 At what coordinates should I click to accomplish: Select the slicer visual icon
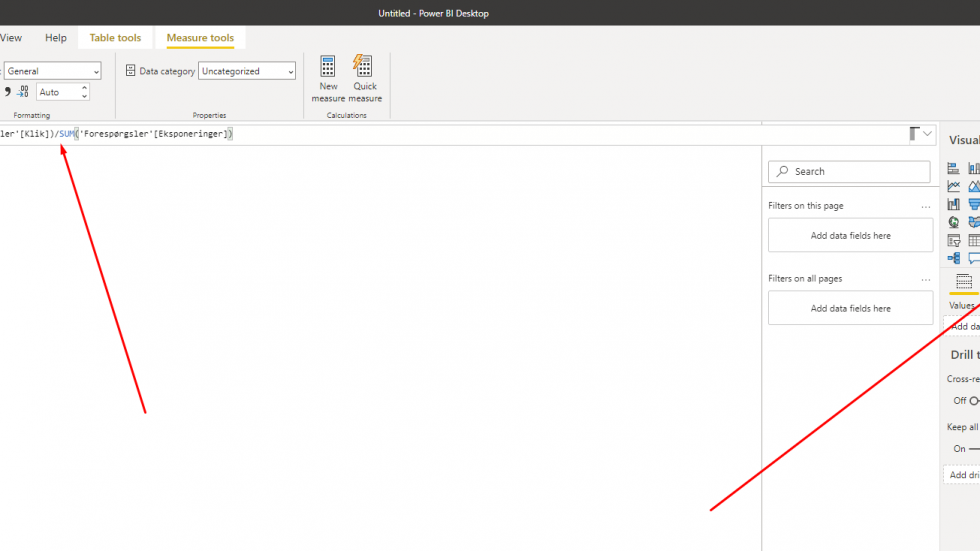[x=953, y=241]
